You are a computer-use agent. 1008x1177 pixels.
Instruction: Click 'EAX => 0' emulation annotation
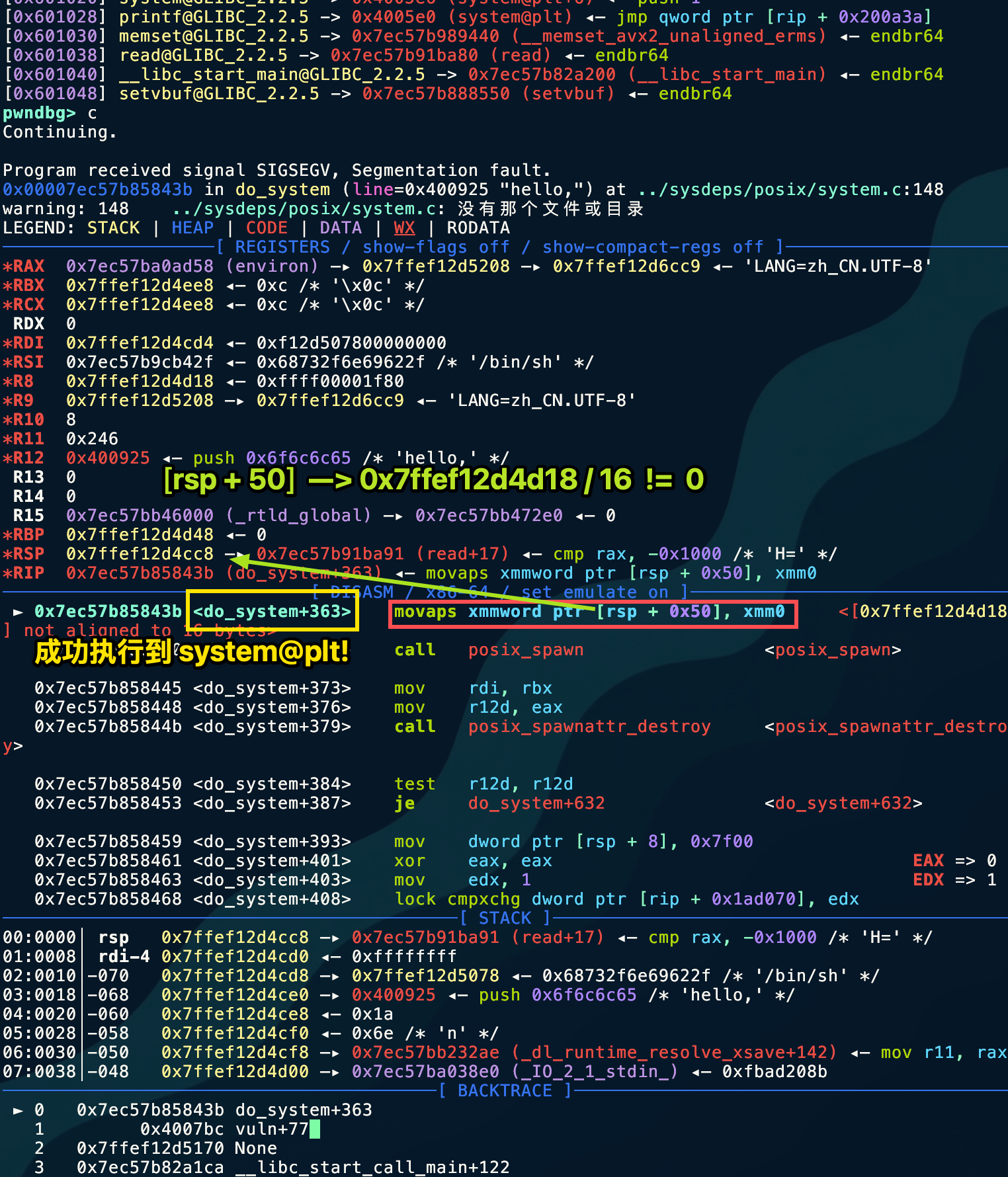954,861
